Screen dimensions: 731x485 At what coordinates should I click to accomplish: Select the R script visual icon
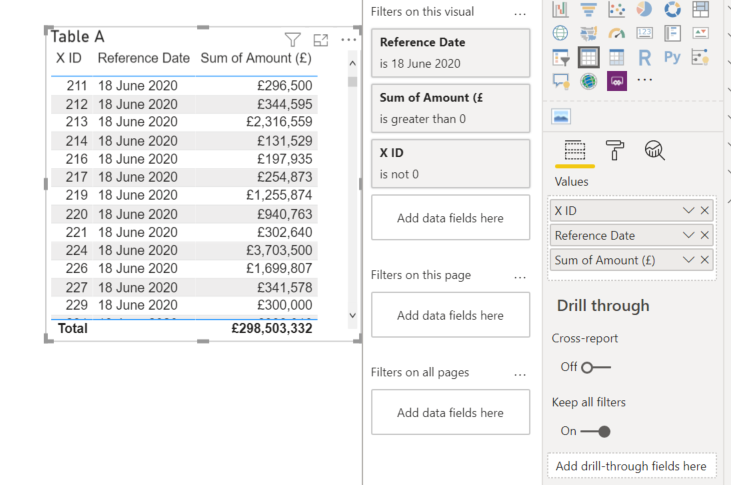644,58
